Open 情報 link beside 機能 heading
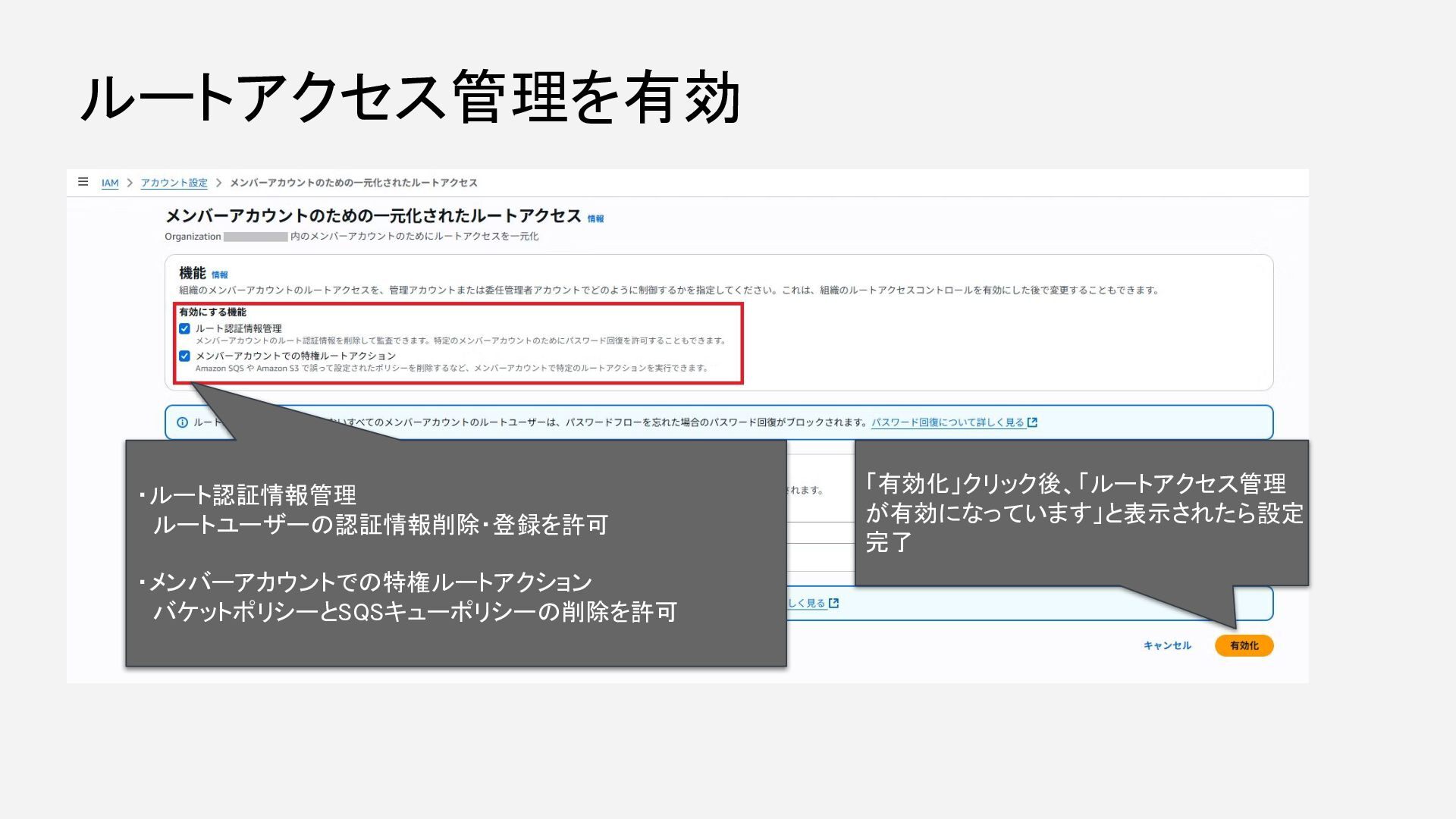This screenshot has width=1456, height=819. click(x=219, y=275)
